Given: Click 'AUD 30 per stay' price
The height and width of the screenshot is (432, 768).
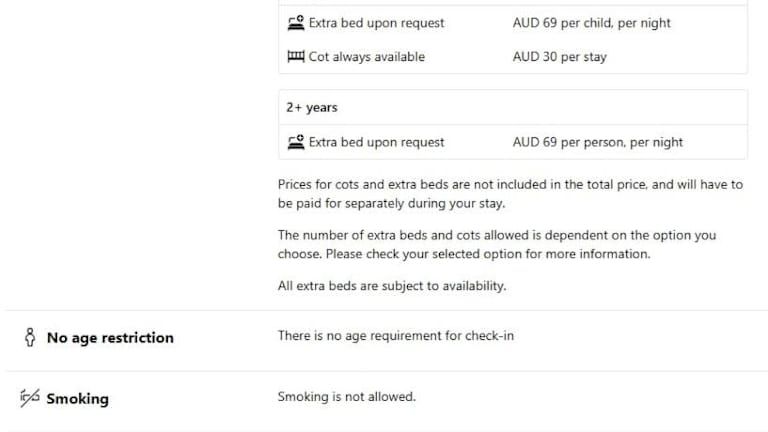Looking at the screenshot, I should click(x=559, y=57).
